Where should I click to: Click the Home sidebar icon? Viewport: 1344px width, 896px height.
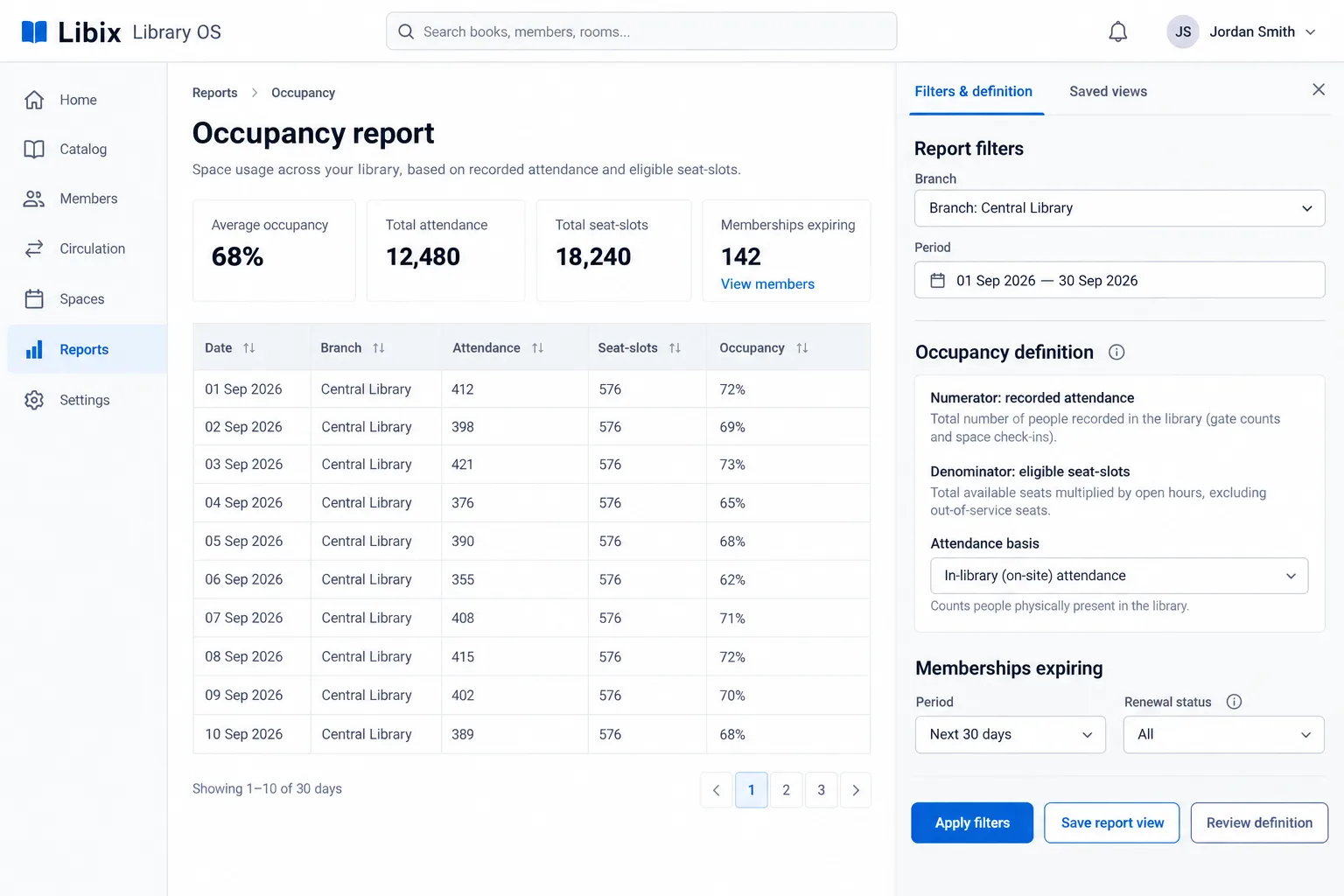(x=34, y=100)
